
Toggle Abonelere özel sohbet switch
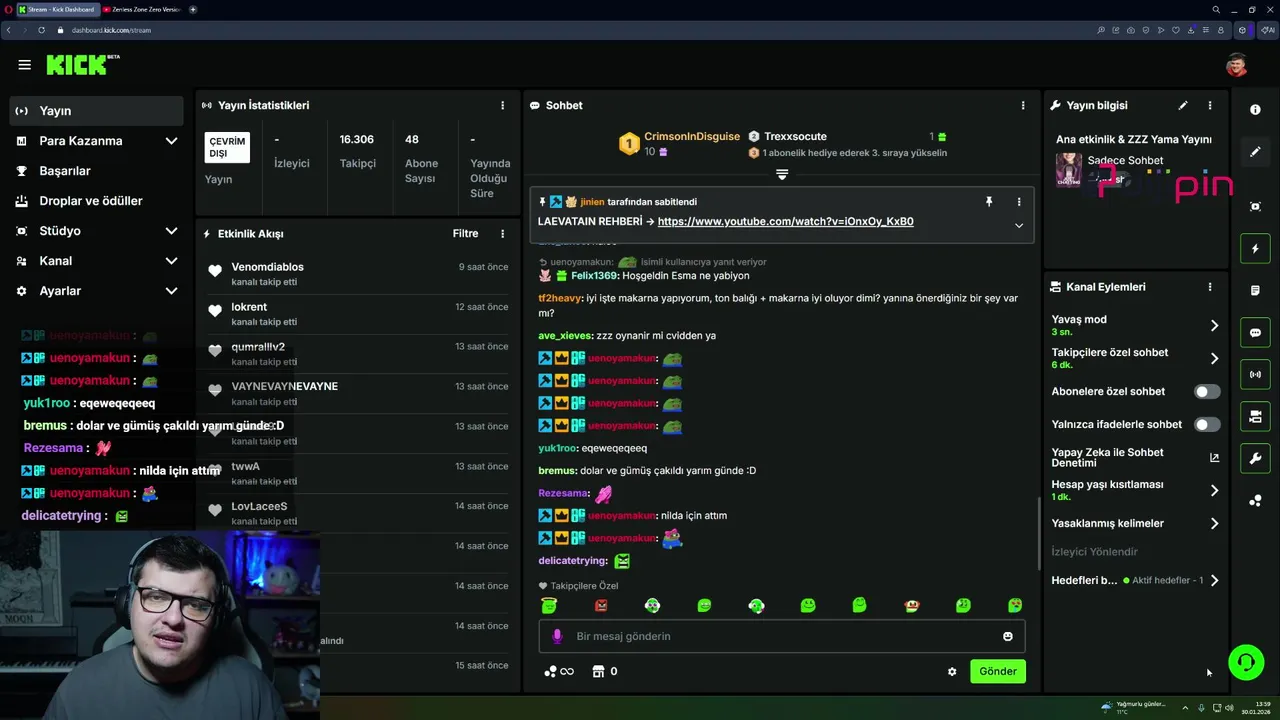click(x=1207, y=392)
